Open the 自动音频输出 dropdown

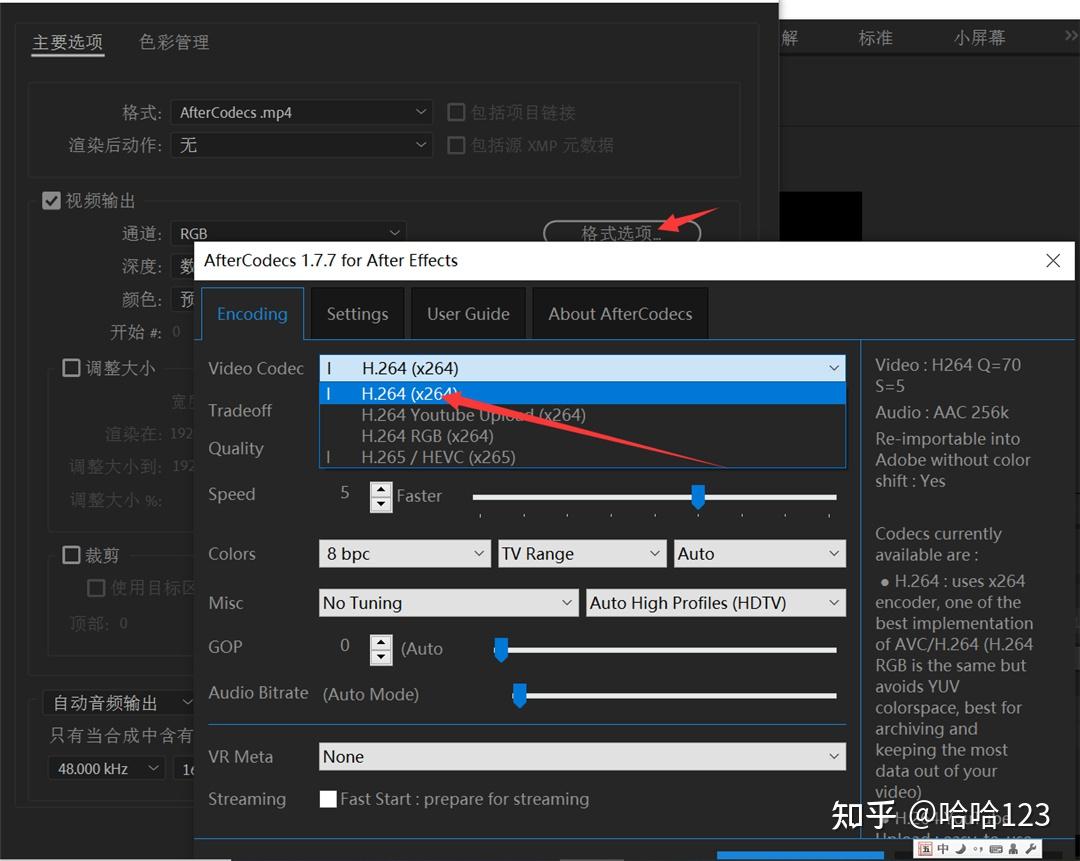[x=118, y=703]
